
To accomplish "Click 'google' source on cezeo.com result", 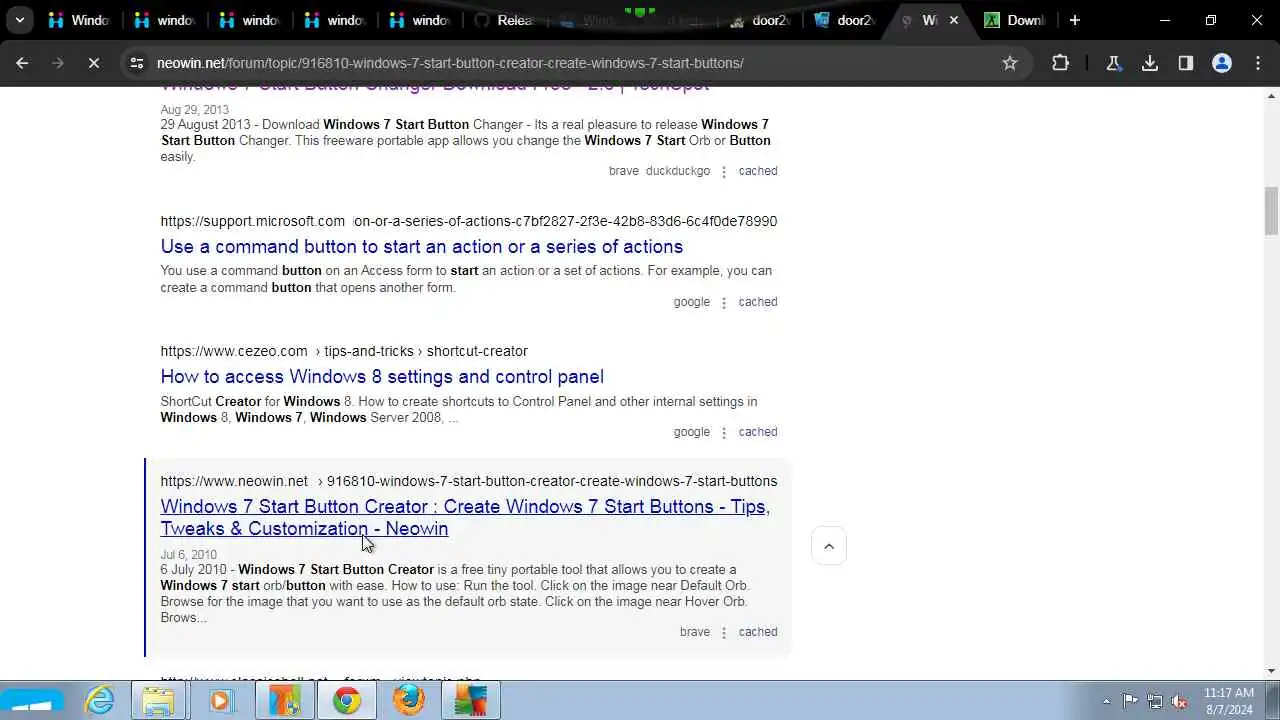I will click(x=692, y=432).
